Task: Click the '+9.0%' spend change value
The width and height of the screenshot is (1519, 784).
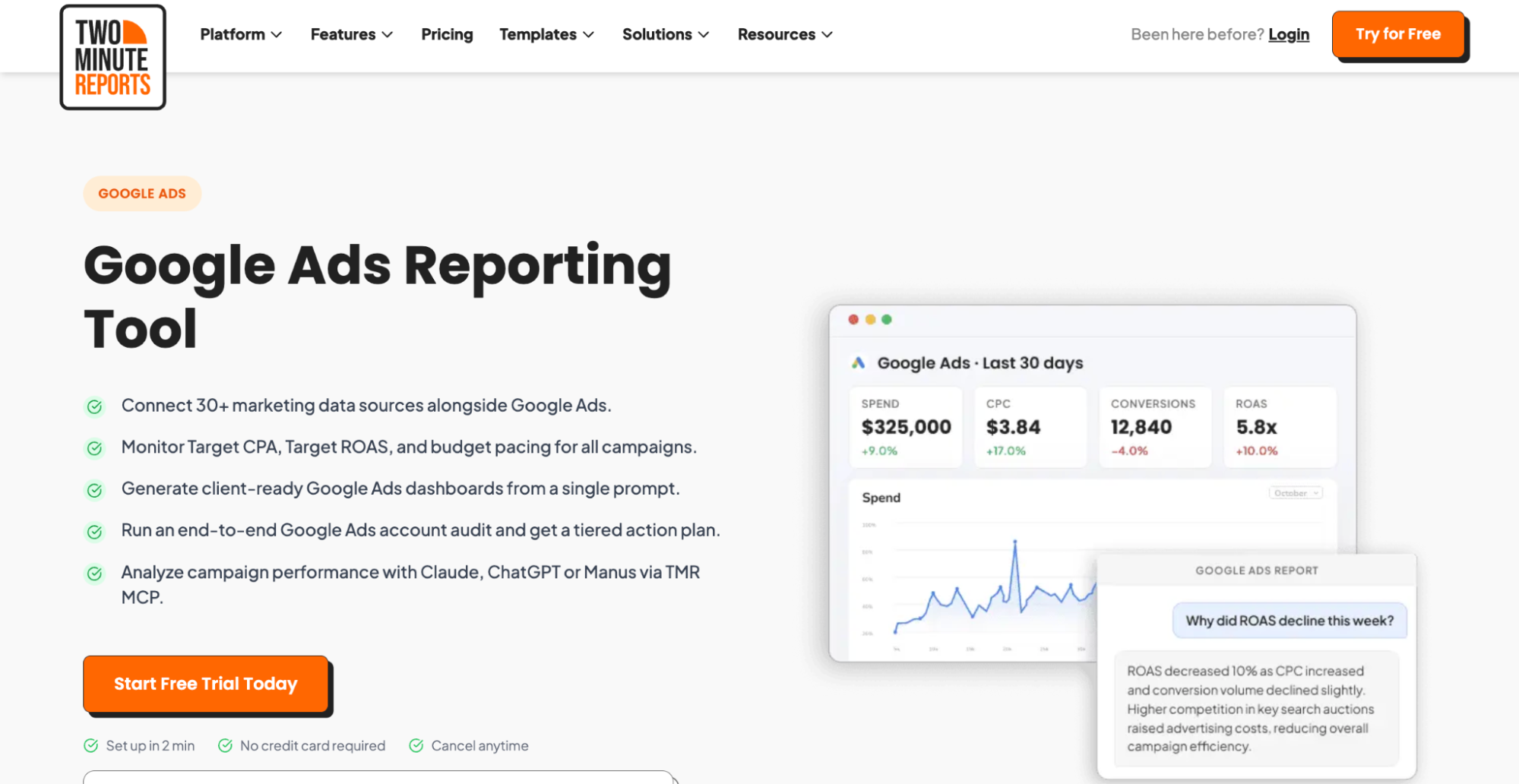Action: 879,451
